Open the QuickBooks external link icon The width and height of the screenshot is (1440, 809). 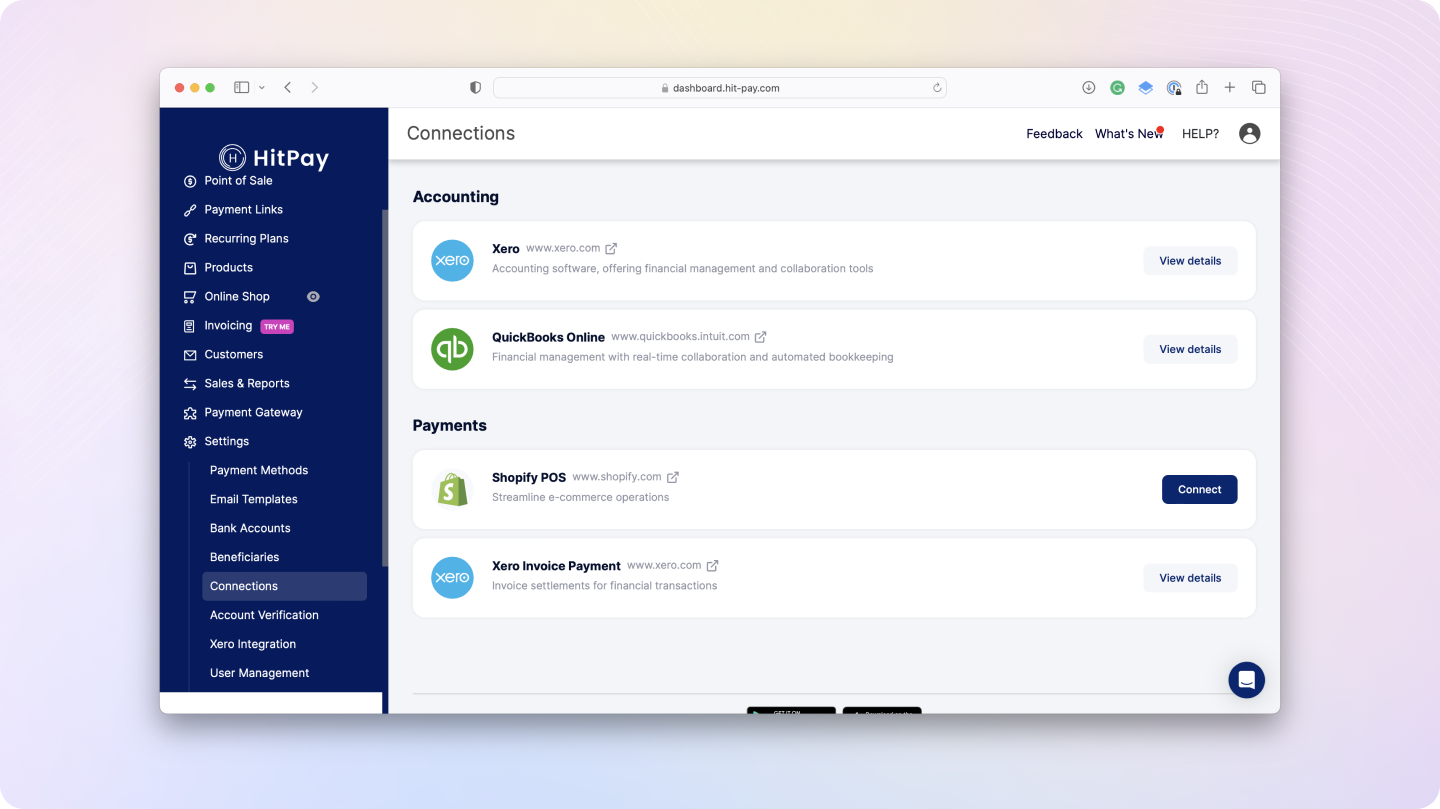click(760, 337)
